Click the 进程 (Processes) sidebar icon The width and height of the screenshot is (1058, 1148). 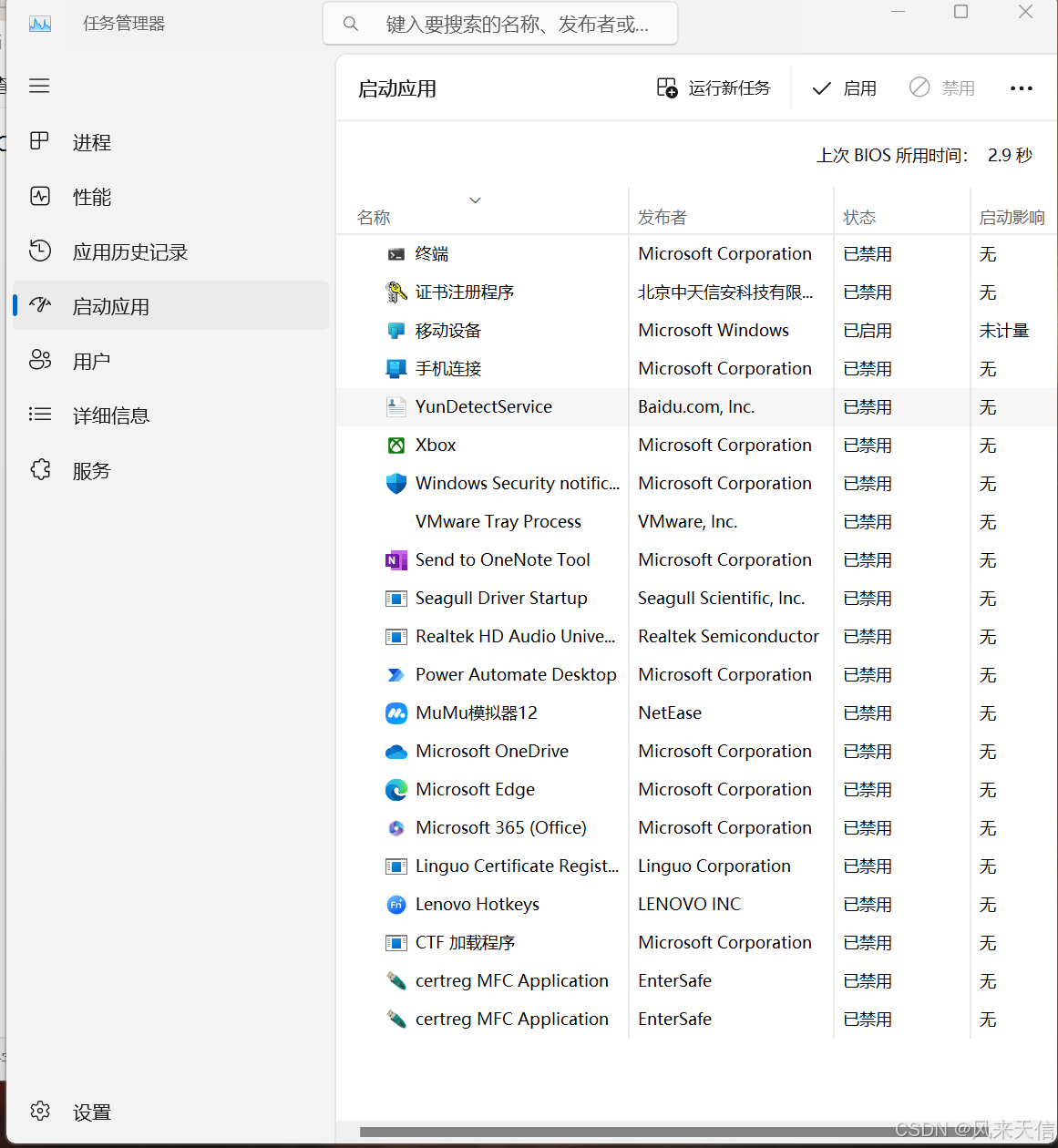[39, 141]
